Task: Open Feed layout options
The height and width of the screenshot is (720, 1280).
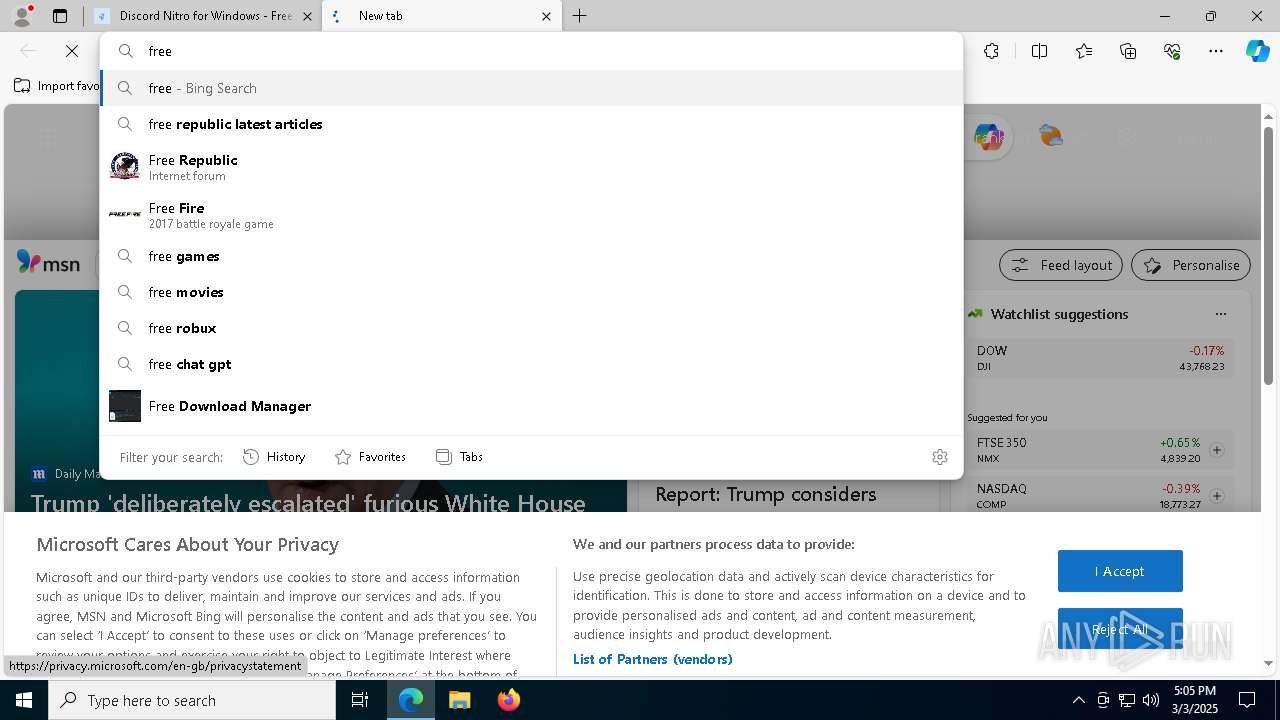Action: tap(1061, 265)
